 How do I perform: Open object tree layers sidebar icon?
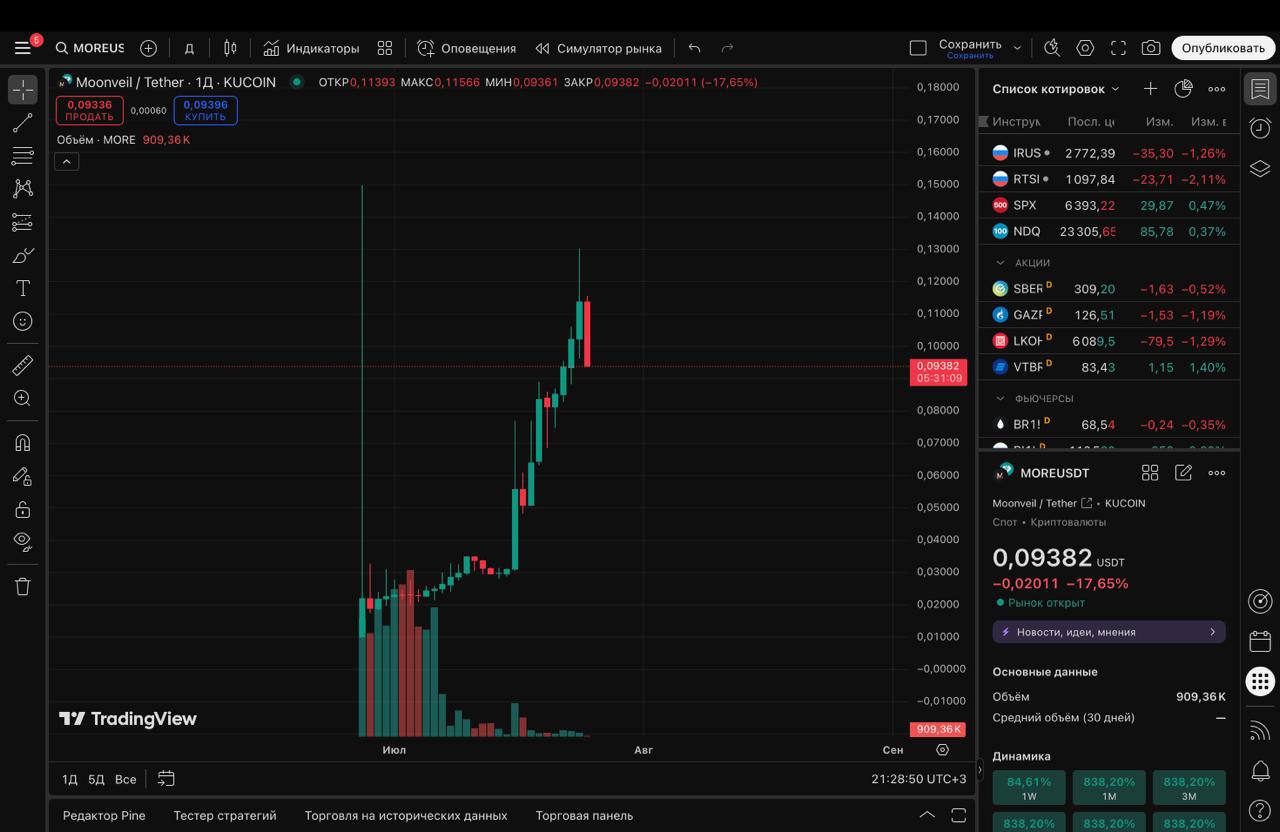coord(1260,168)
